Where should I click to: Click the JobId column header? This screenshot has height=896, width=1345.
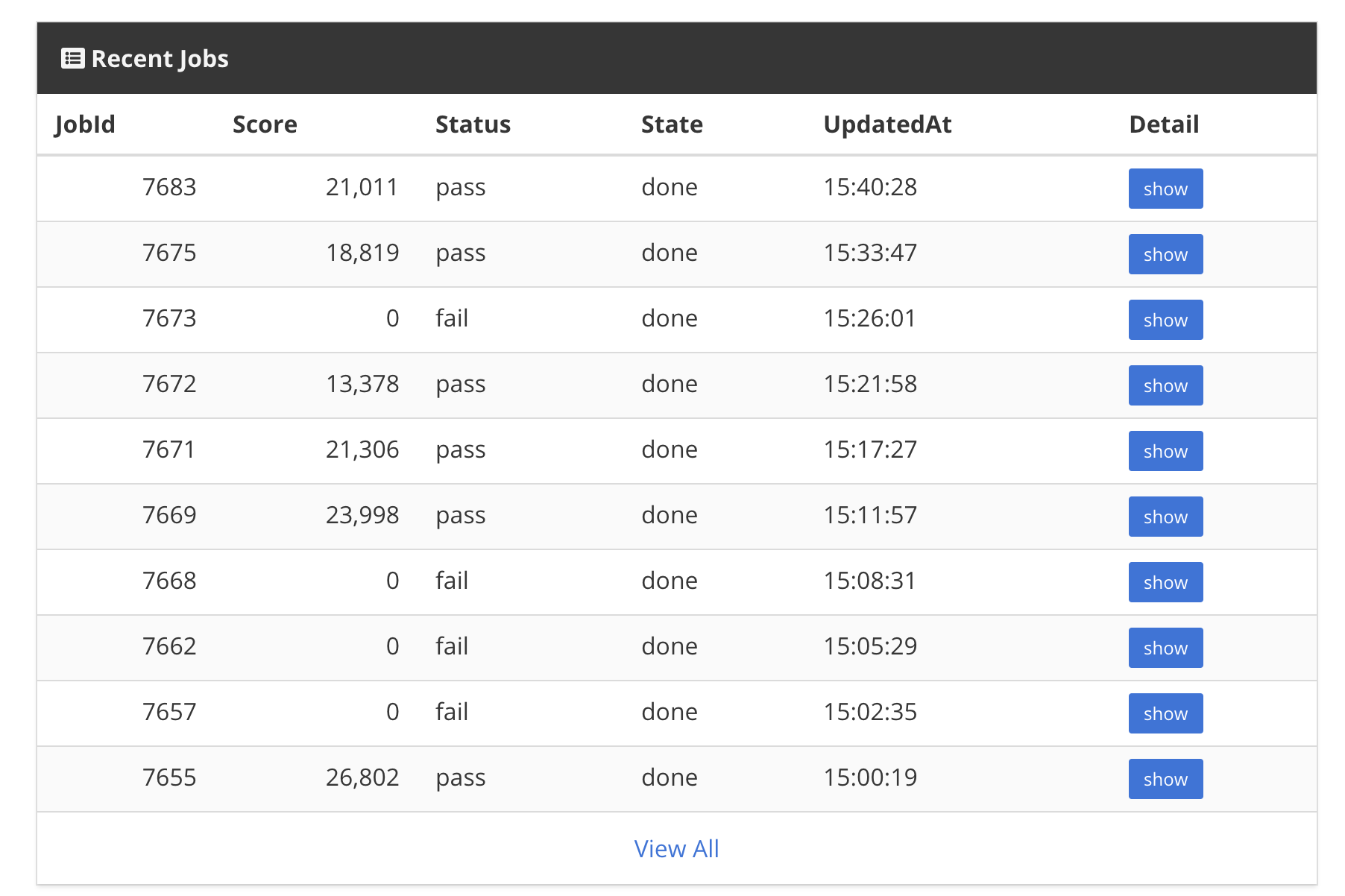[85, 124]
